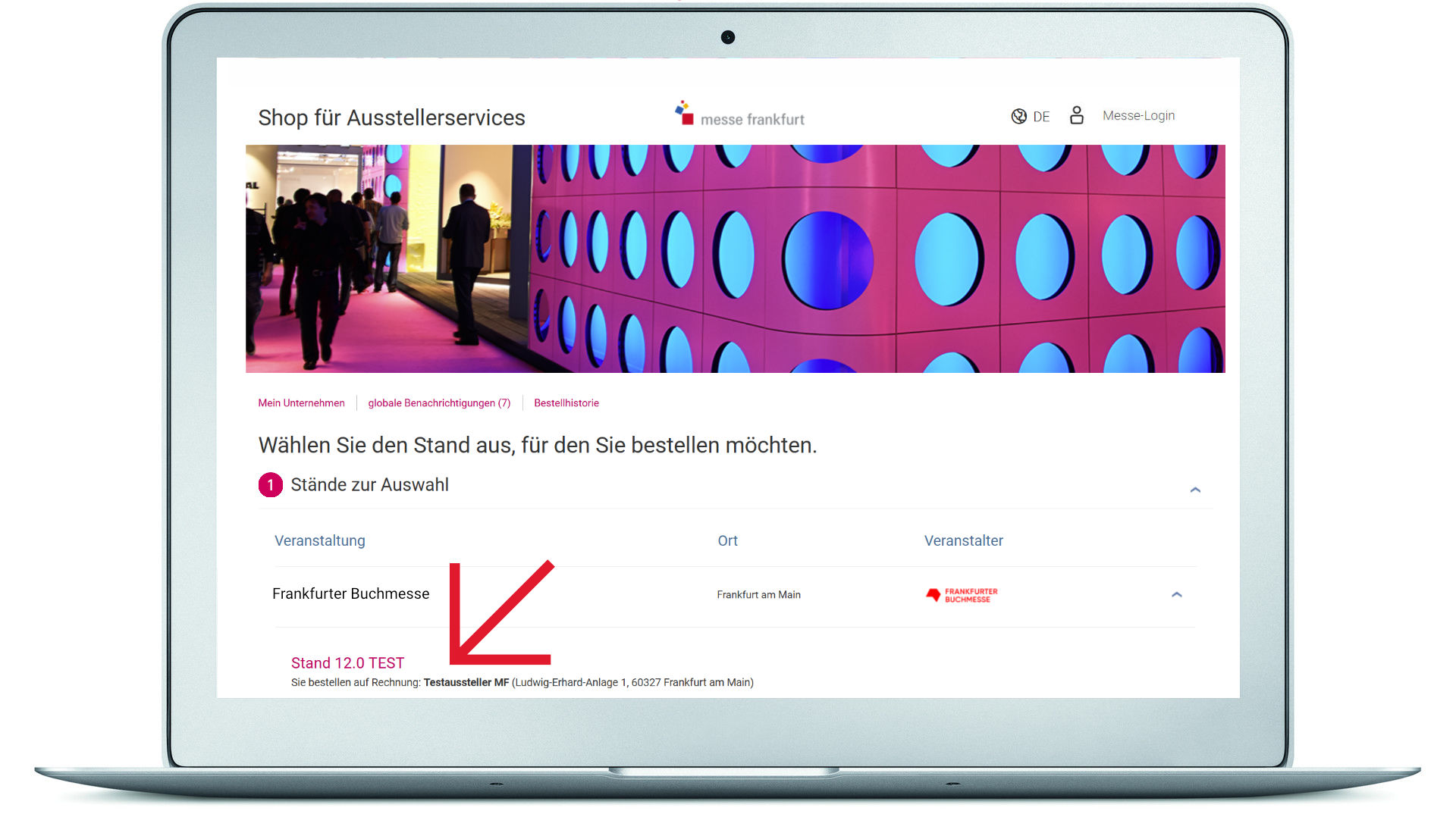Open the language globe icon
This screenshot has width=1456, height=814.
tap(1018, 116)
